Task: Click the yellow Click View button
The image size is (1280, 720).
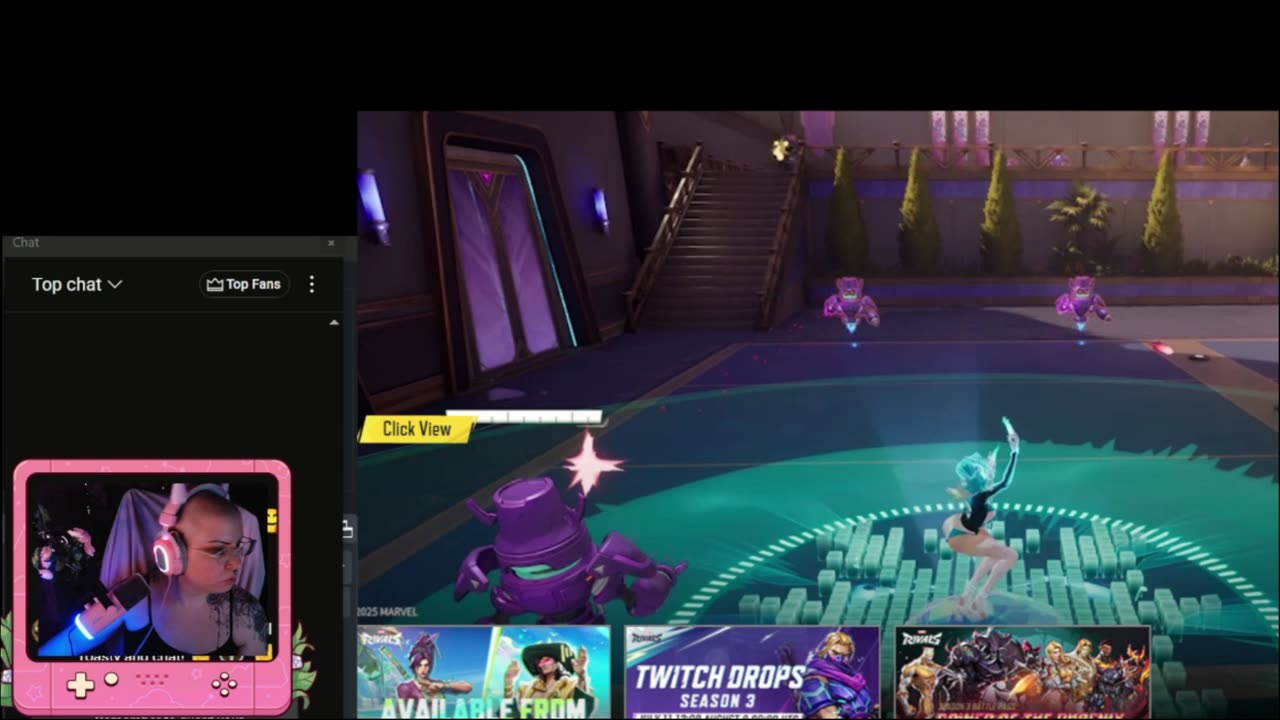Action: coord(417,429)
